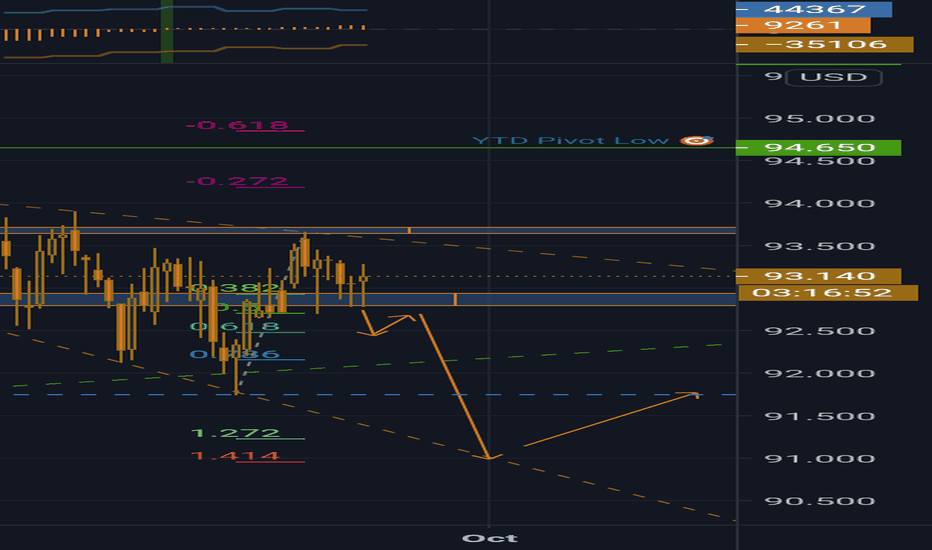The width and height of the screenshot is (932, 550).
Task: Click the 93.500 price axis label
Action: pos(820,246)
